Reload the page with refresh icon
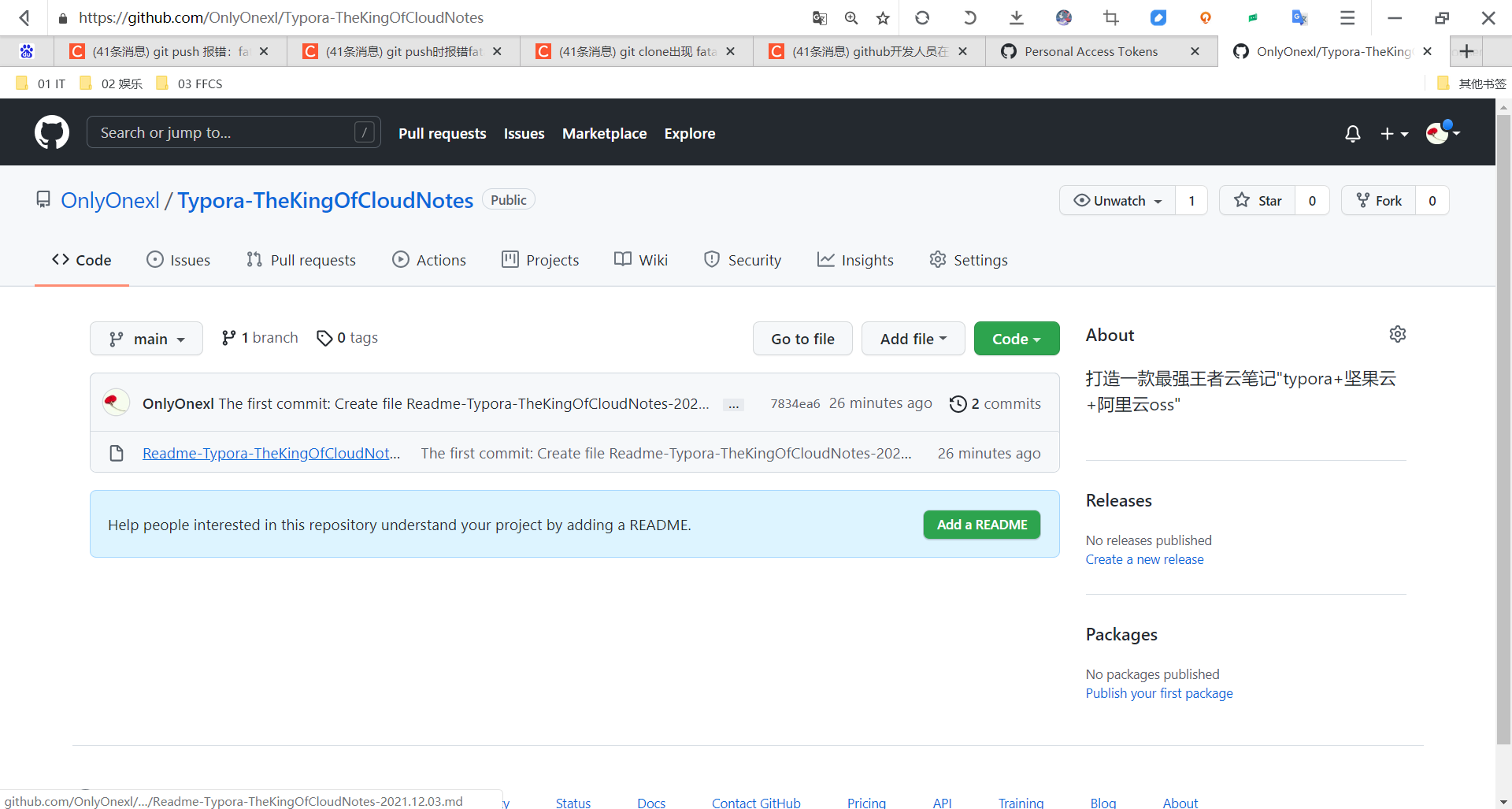Viewport: 1512px width, 809px height. 922,17
